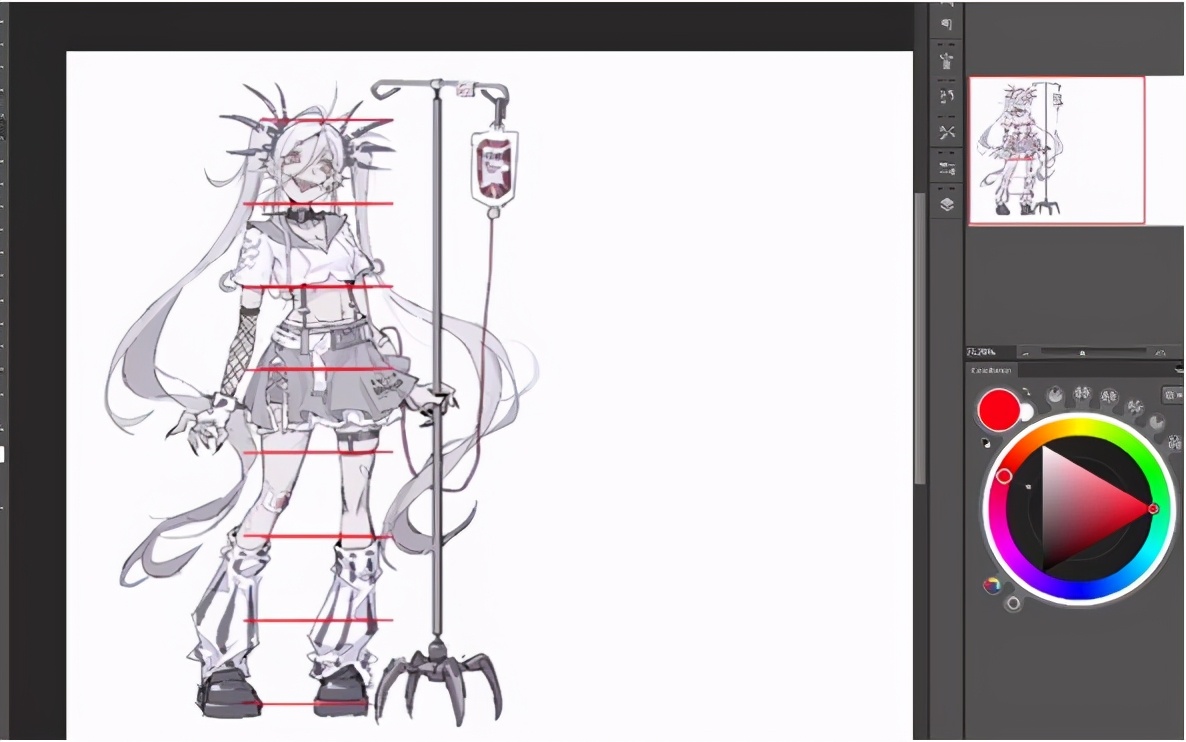Click the first palette icon above color wheel
Image resolution: width=1186 pixels, height=742 pixels.
coord(1055,396)
